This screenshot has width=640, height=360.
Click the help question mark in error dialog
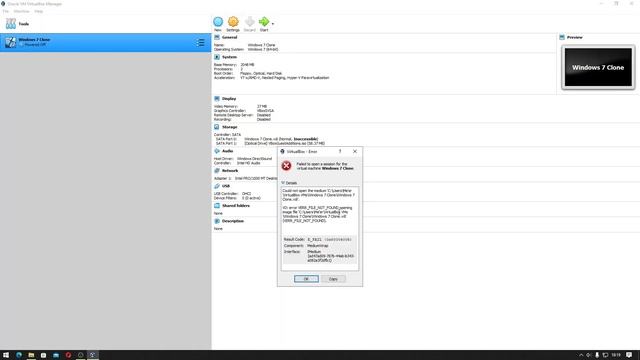(340, 151)
